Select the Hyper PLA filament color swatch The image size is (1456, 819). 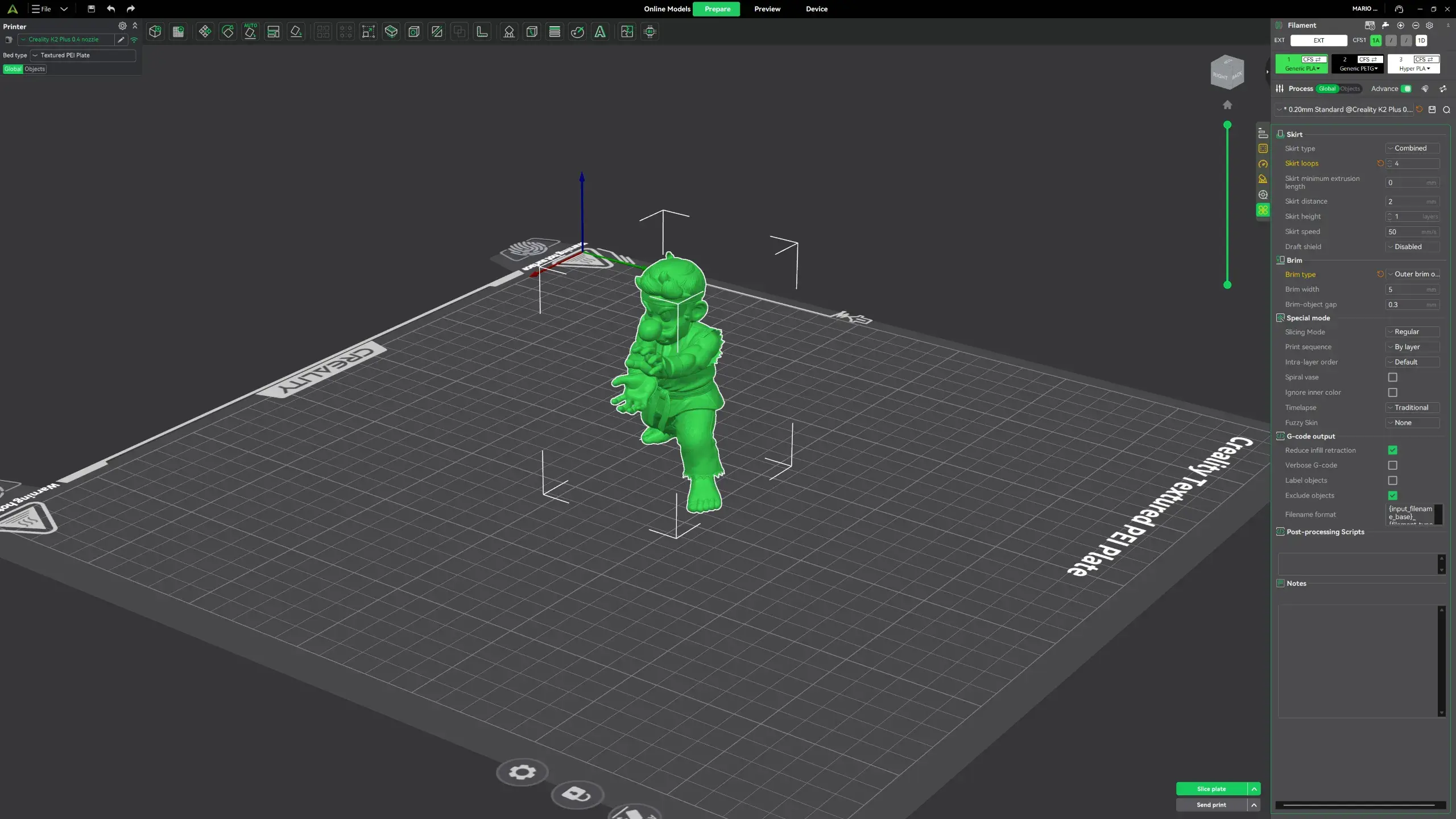coord(1414,64)
